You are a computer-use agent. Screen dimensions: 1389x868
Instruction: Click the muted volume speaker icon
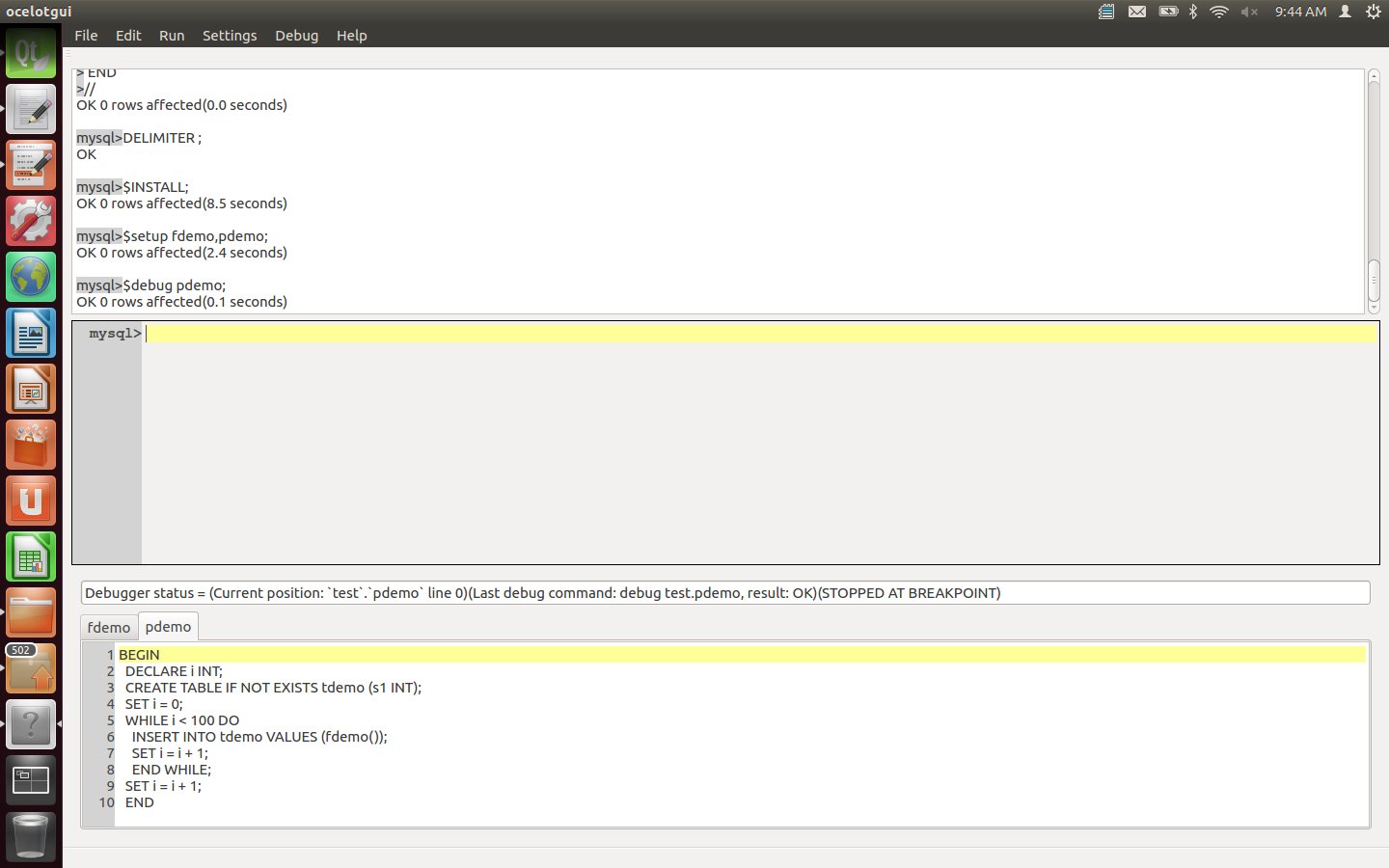(x=1249, y=12)
